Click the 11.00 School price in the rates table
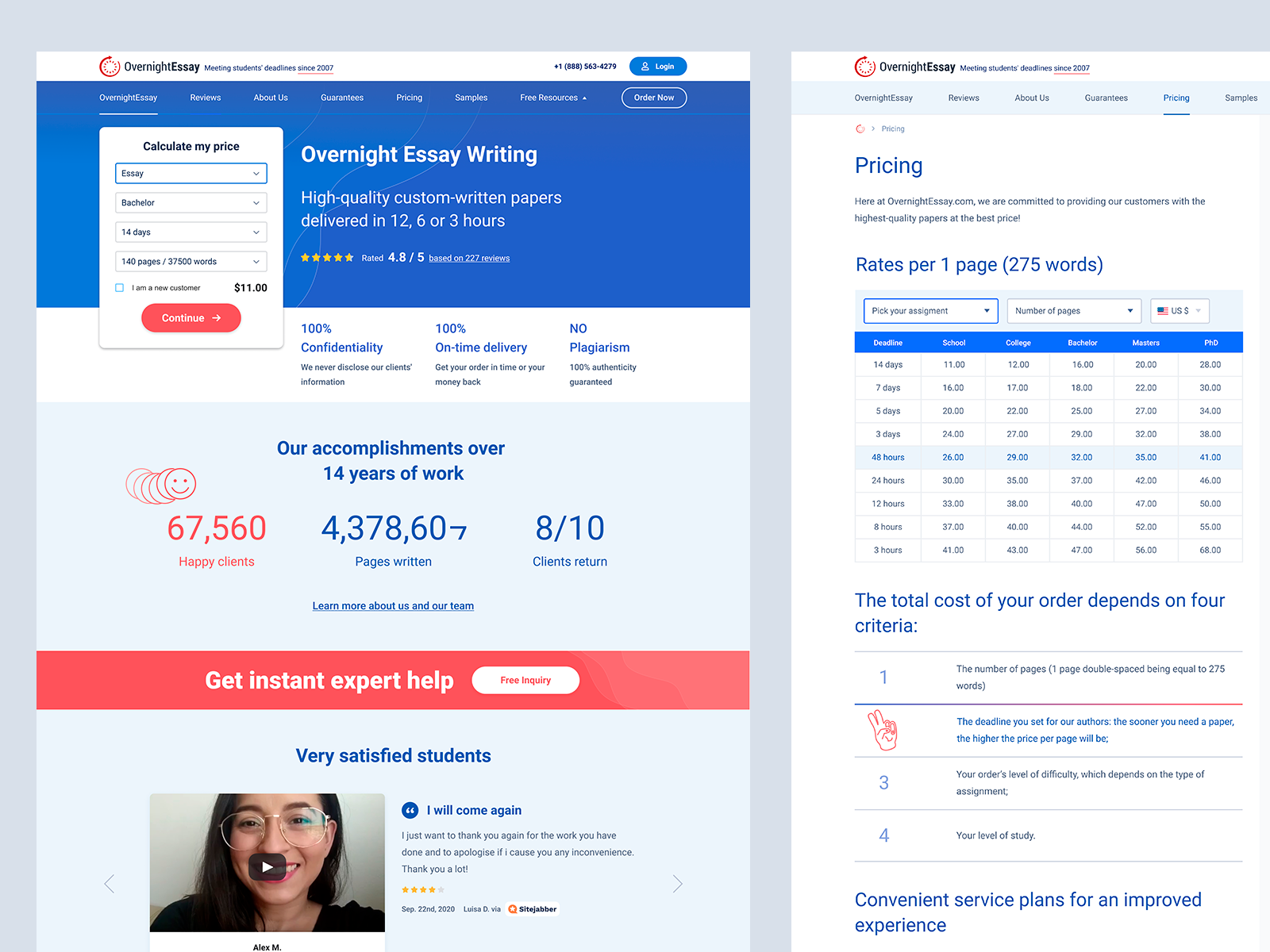1270x952 pixels. tap(954, 365)
